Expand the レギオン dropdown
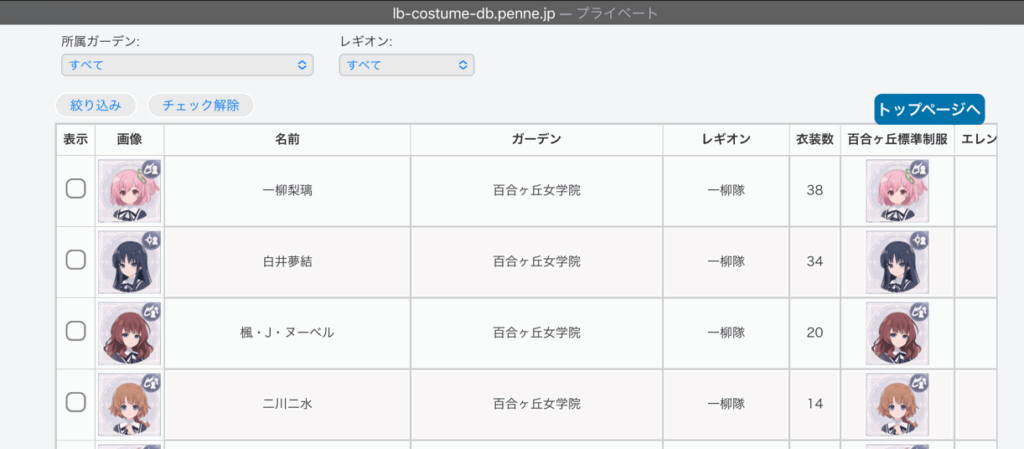Image resolution: width=1024 pixels, height=449 pixels. [x=406, y=65]
